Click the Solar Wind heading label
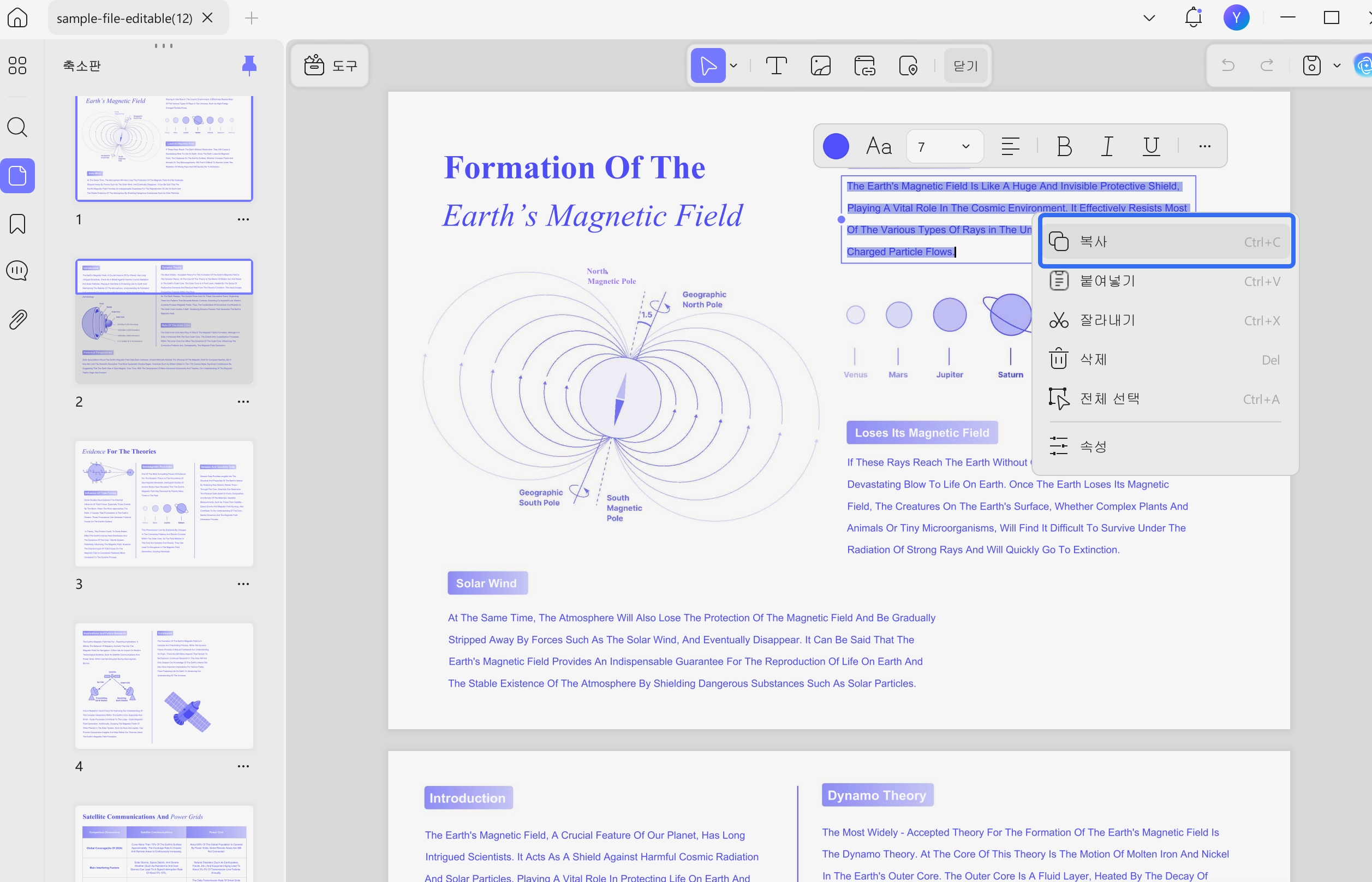This screenshot has width=1372, height=882. click(487, 582)
